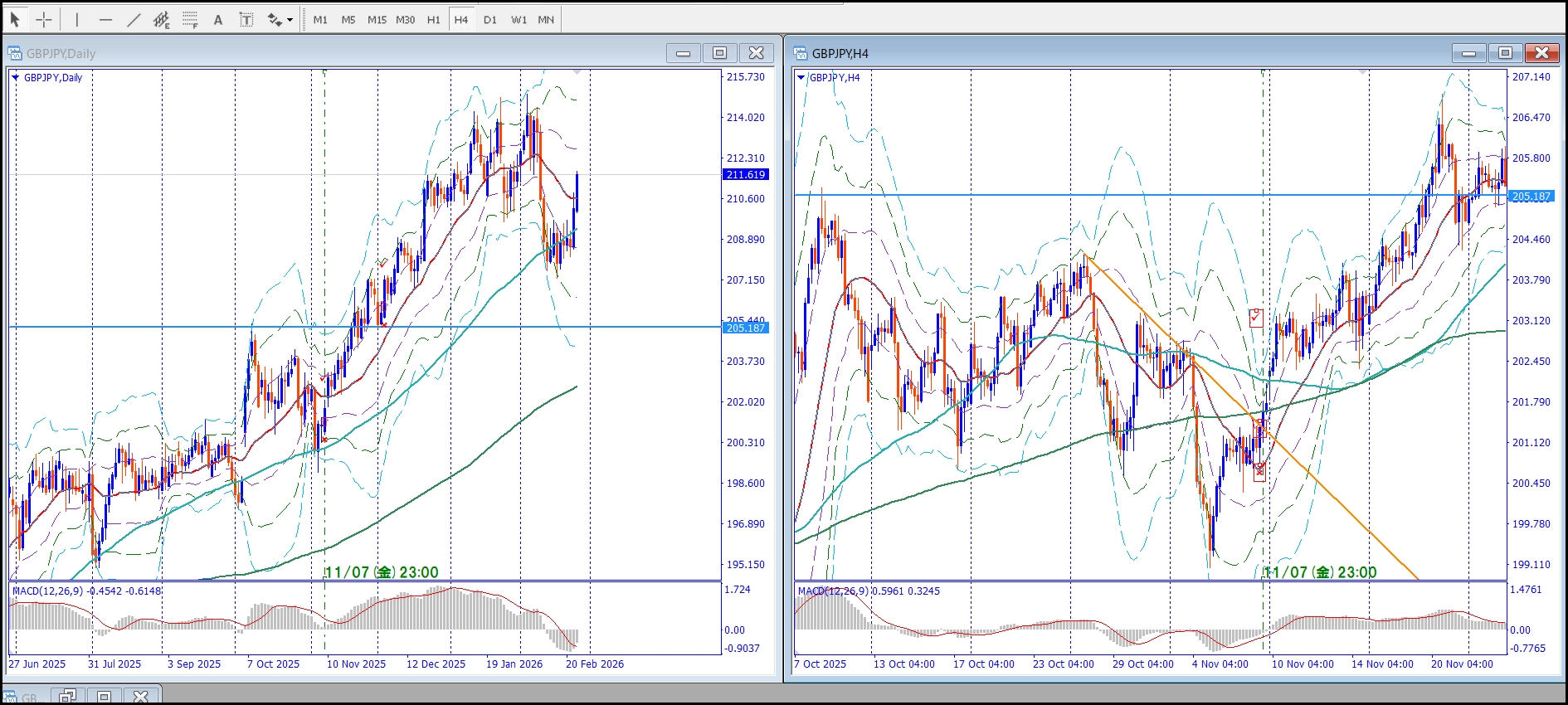Choose the horizontal line drawing tool
The image size is (1568, 705).
pos(105,19)
